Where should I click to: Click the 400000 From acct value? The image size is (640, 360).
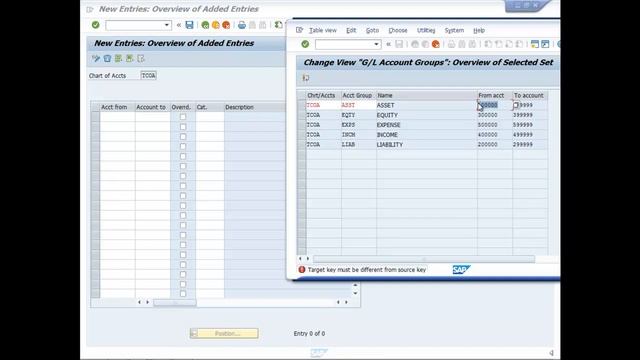coord(488,135)
